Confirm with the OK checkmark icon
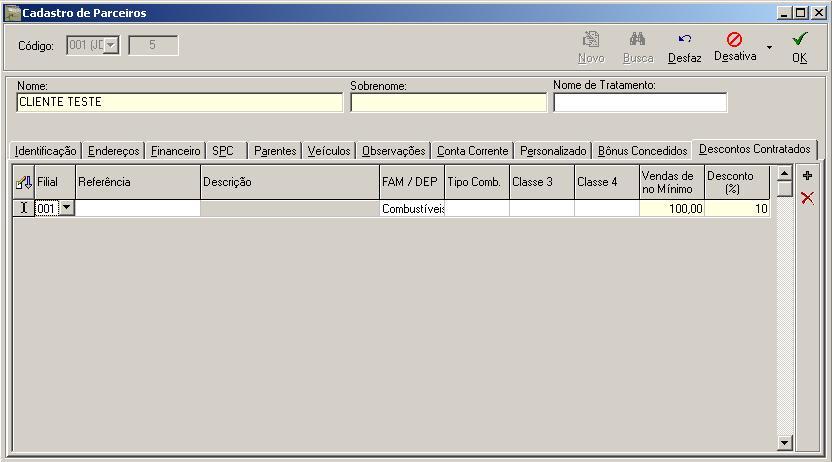The image size is (832, 462). tap(800, 39)
